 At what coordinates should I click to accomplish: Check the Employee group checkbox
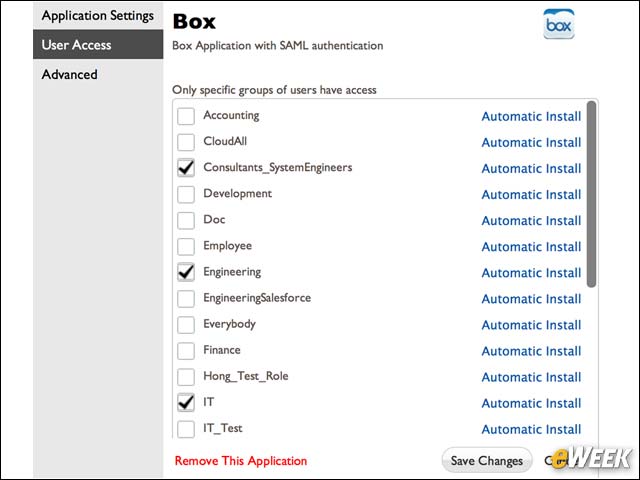pos(186,247)
